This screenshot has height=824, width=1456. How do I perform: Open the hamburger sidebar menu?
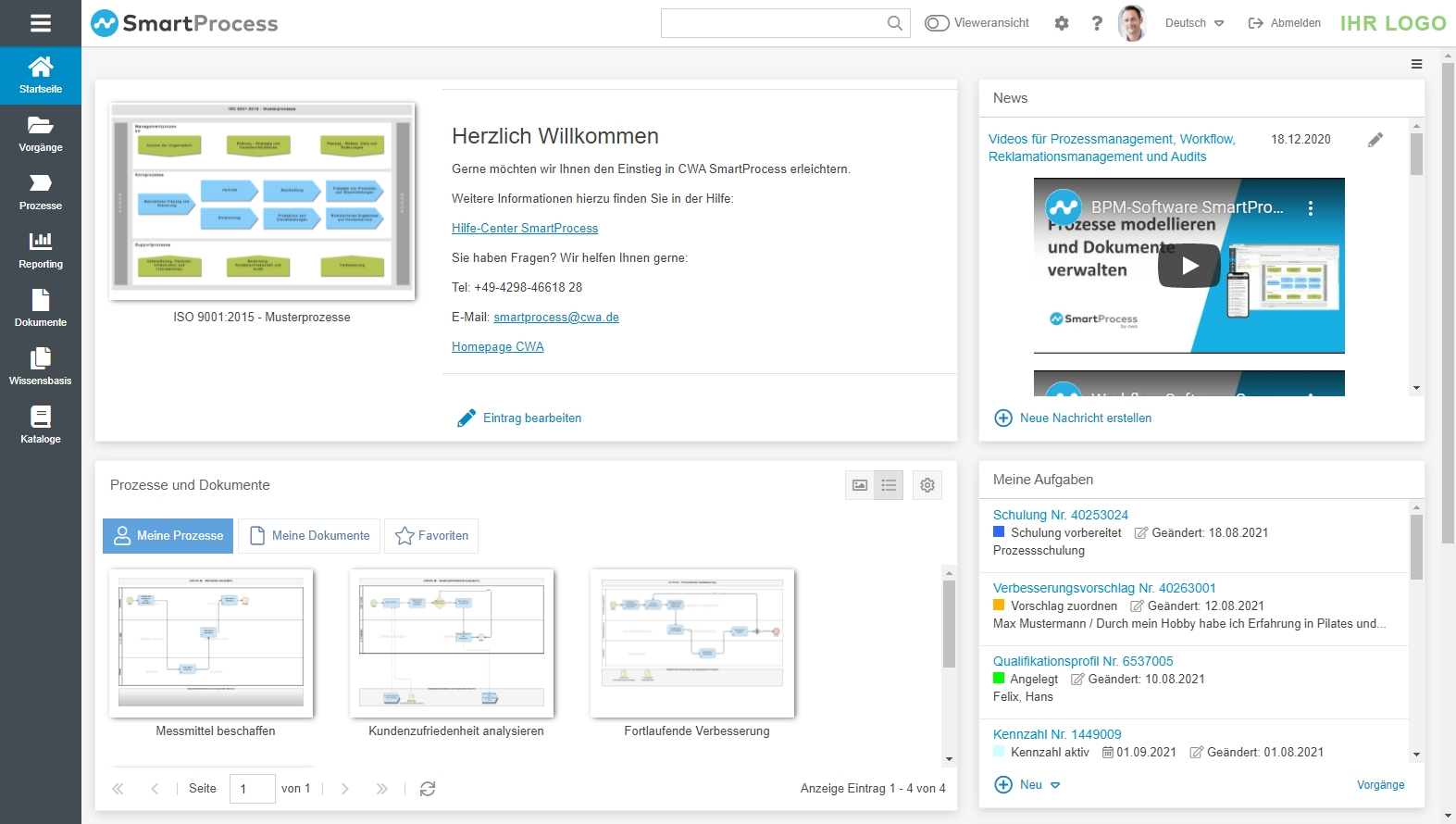(x=41, y=23)
